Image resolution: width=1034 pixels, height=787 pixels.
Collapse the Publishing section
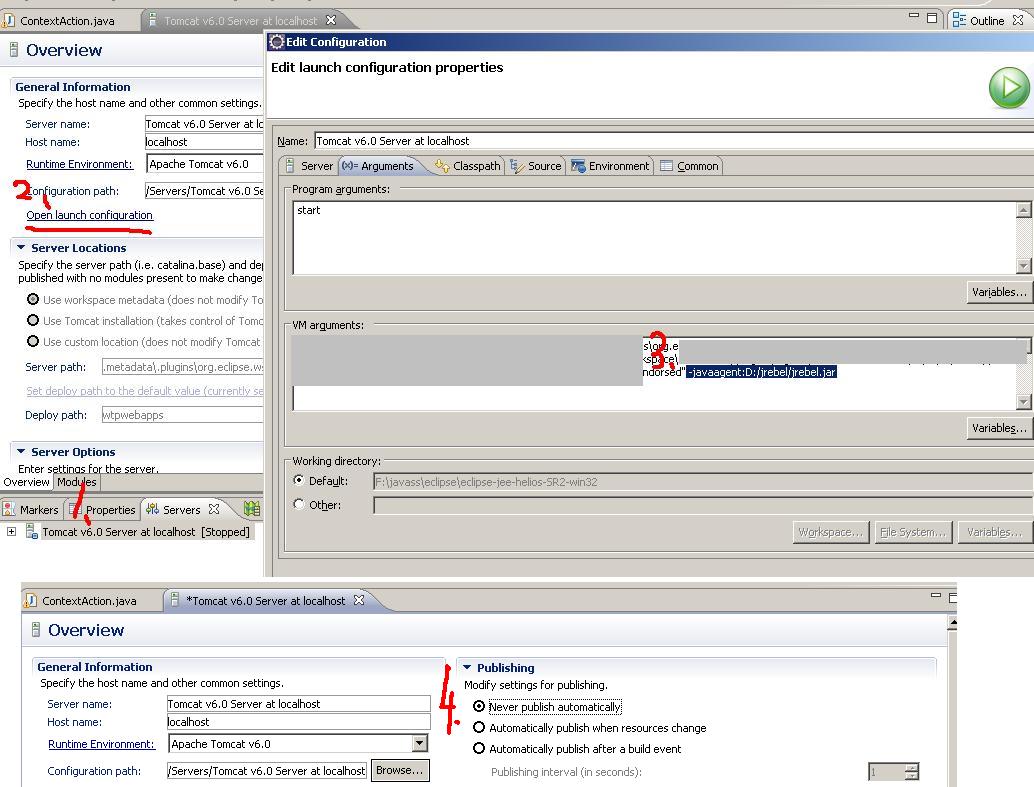(467, 667)
